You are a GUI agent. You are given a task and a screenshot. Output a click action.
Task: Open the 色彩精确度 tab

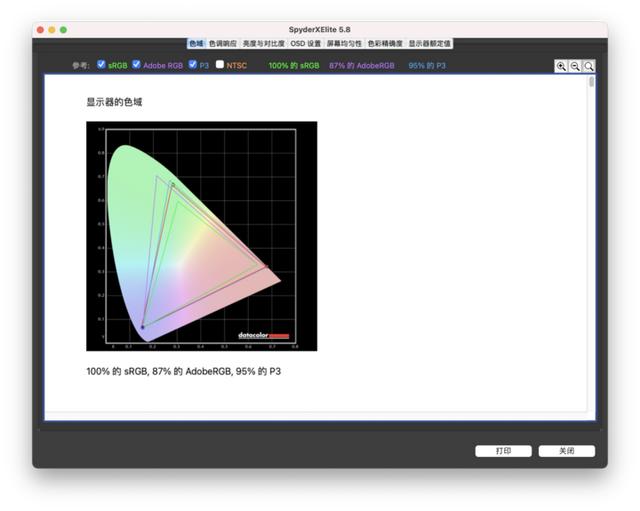tap(385, 44)
